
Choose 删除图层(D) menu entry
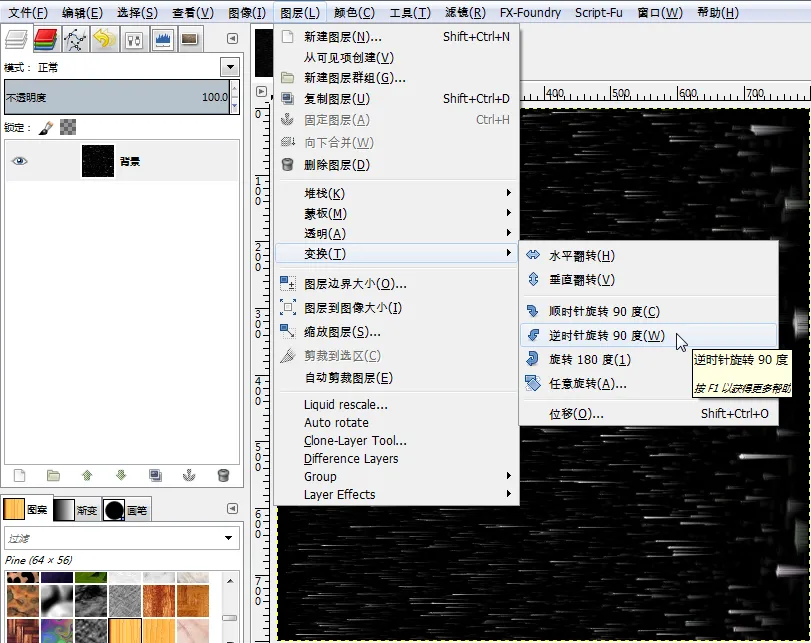[396, 165]
